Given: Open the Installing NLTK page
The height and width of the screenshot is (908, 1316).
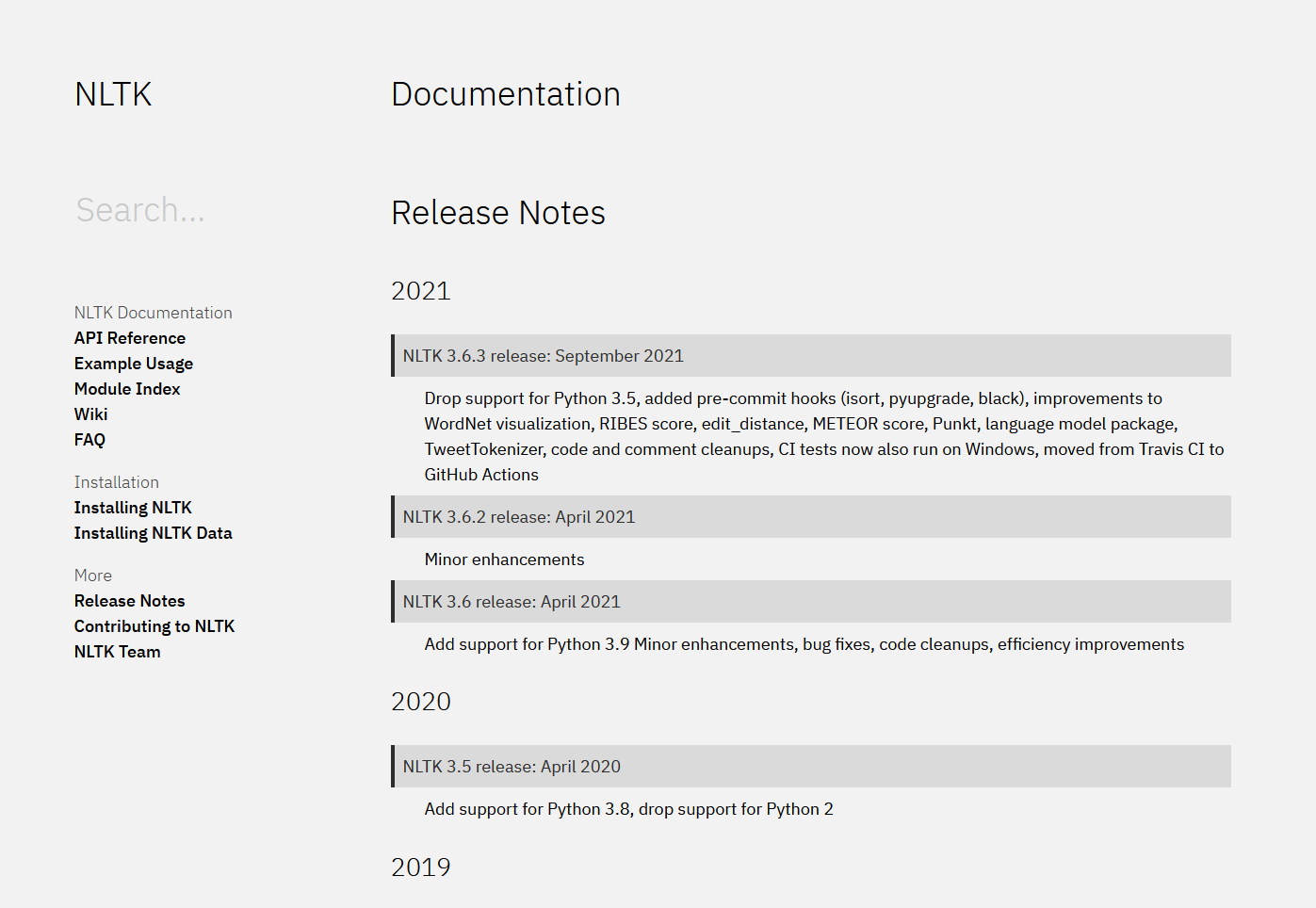Looking at the screenshot, I should pyautogui.click(x=133, y=508).
